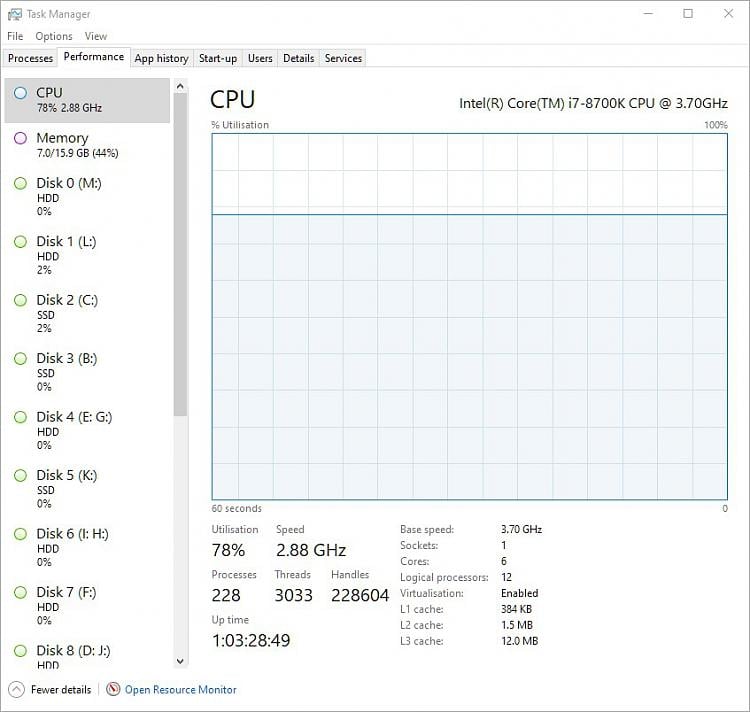The width and height of the screenshot is (750, 712).
Task: Switch to the Processes tab
Action: pos(30,58)
